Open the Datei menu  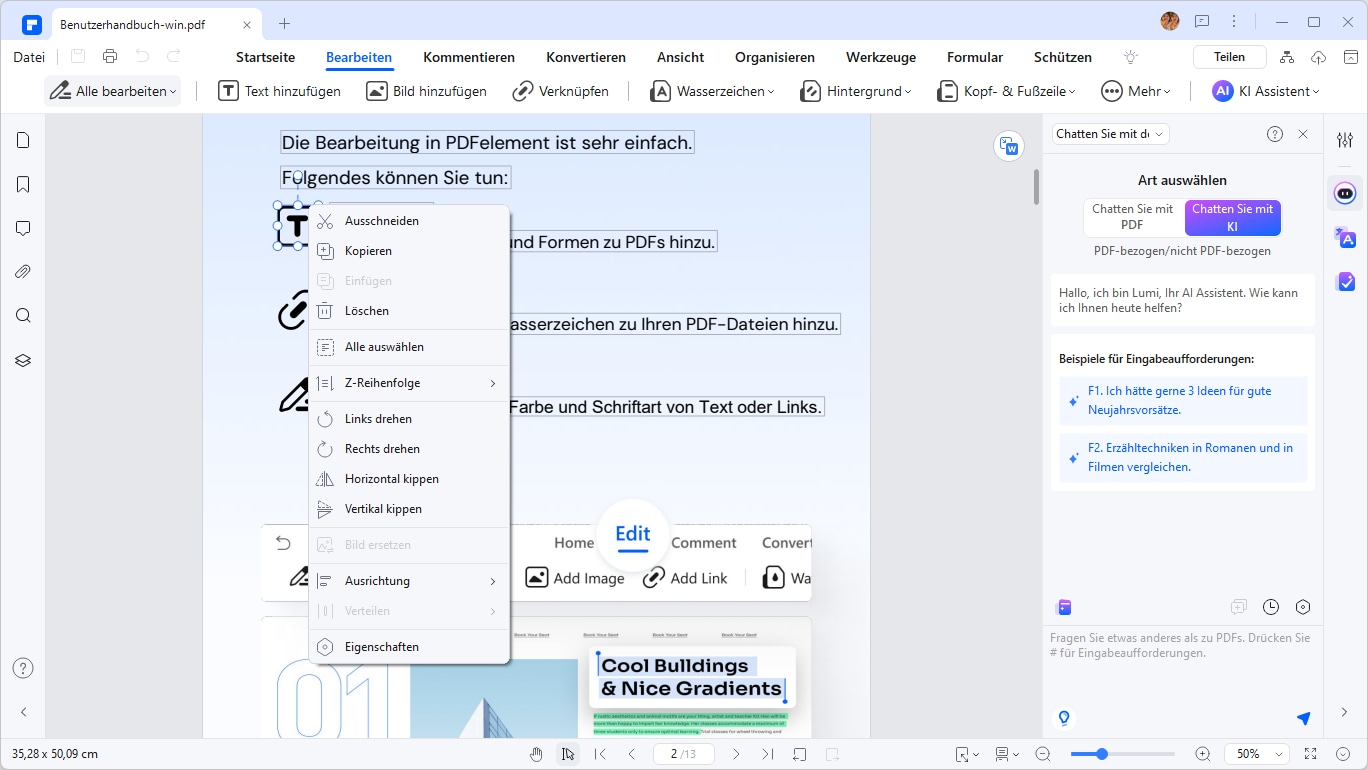(x=29, y=58)
